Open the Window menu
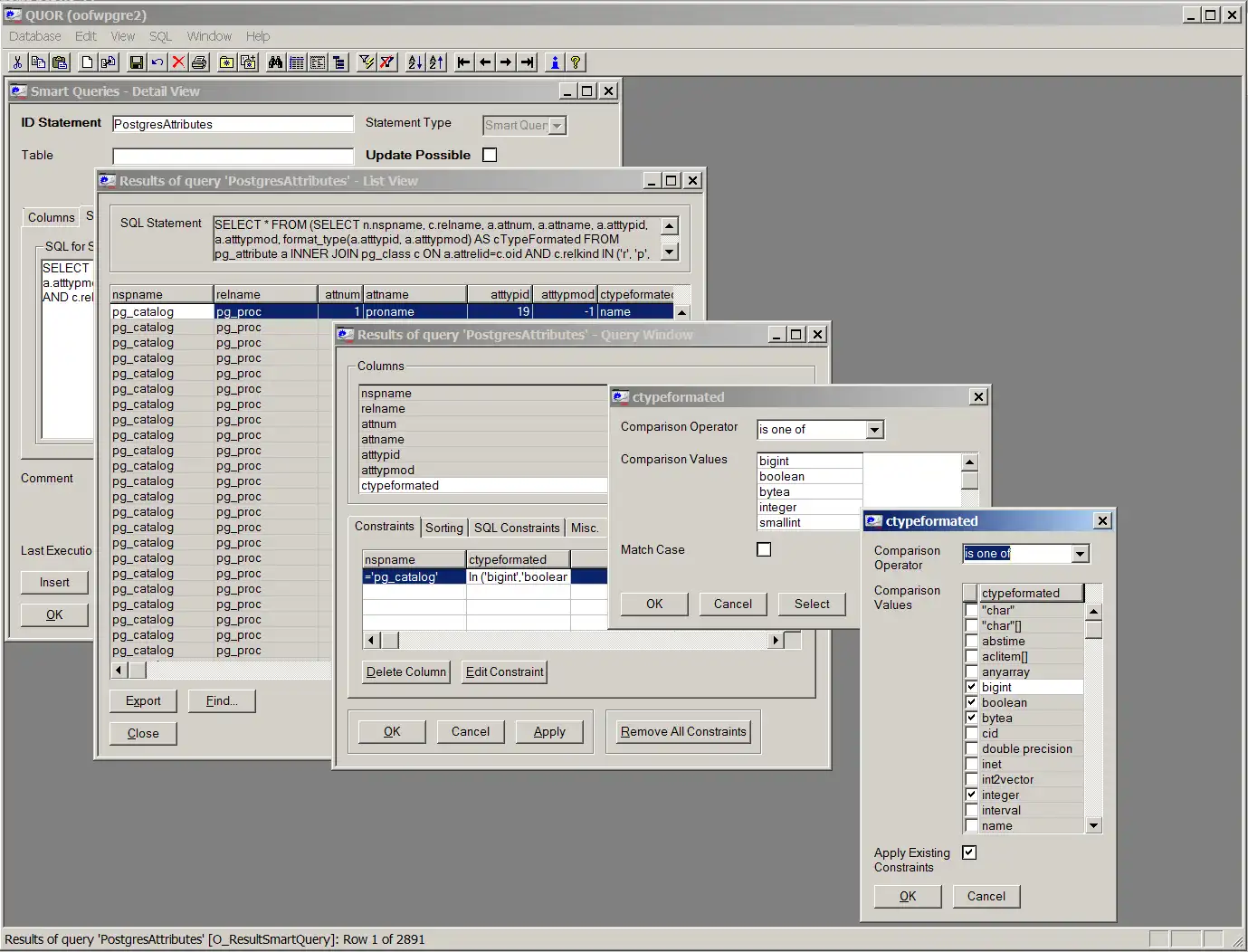The width and height of the screenshot is (1248, 952). pos(209,36)
